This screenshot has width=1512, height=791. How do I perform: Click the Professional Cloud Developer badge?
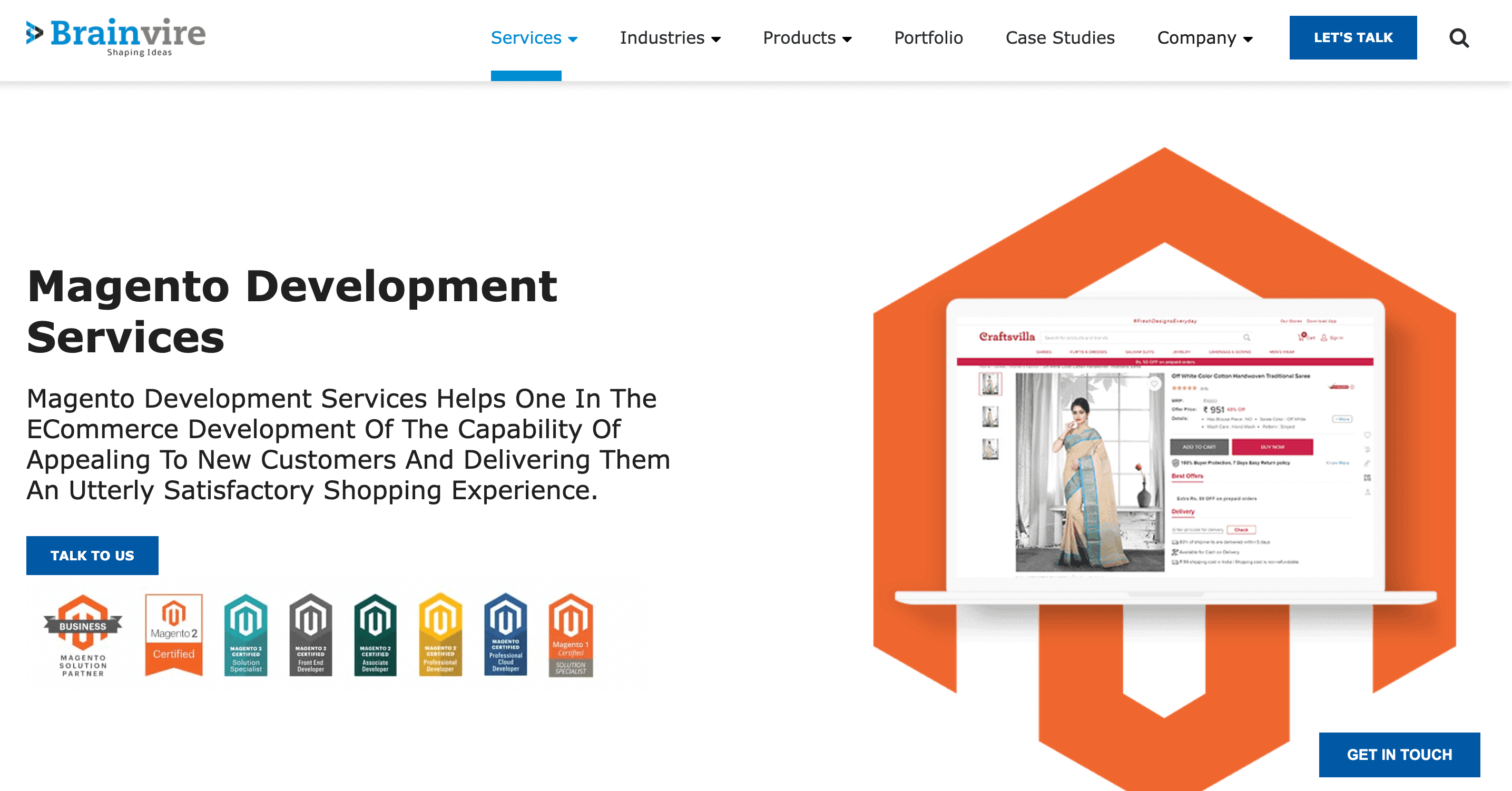[x=505, y=635]
